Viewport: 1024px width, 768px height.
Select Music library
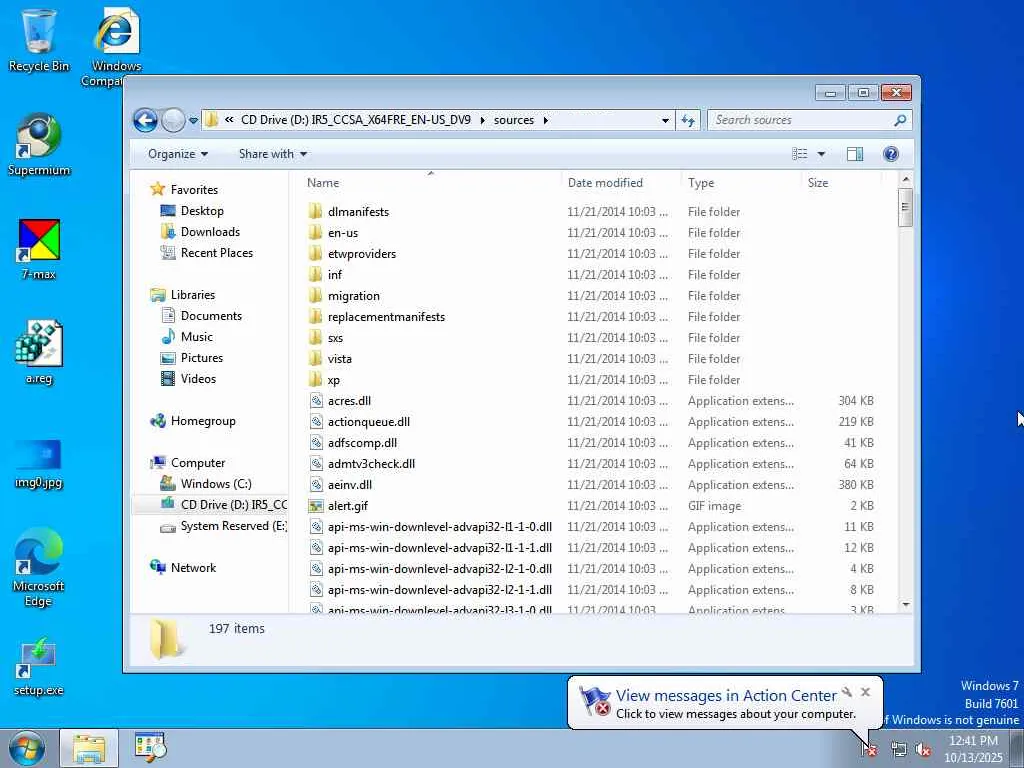tap(196, 337)
